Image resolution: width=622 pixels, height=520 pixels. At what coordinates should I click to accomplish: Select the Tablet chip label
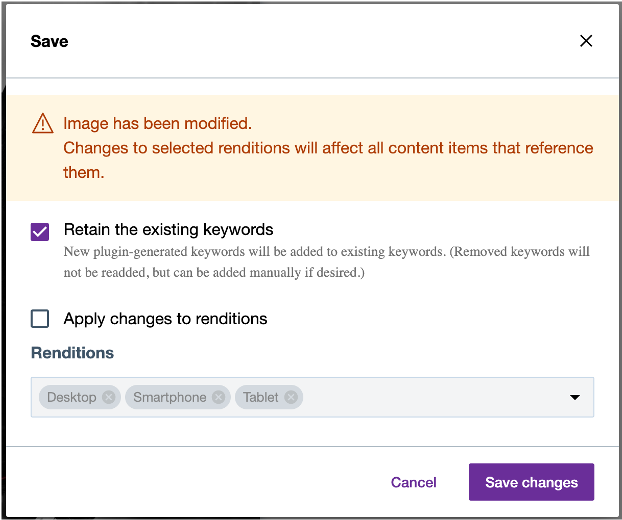coord(261,397)
